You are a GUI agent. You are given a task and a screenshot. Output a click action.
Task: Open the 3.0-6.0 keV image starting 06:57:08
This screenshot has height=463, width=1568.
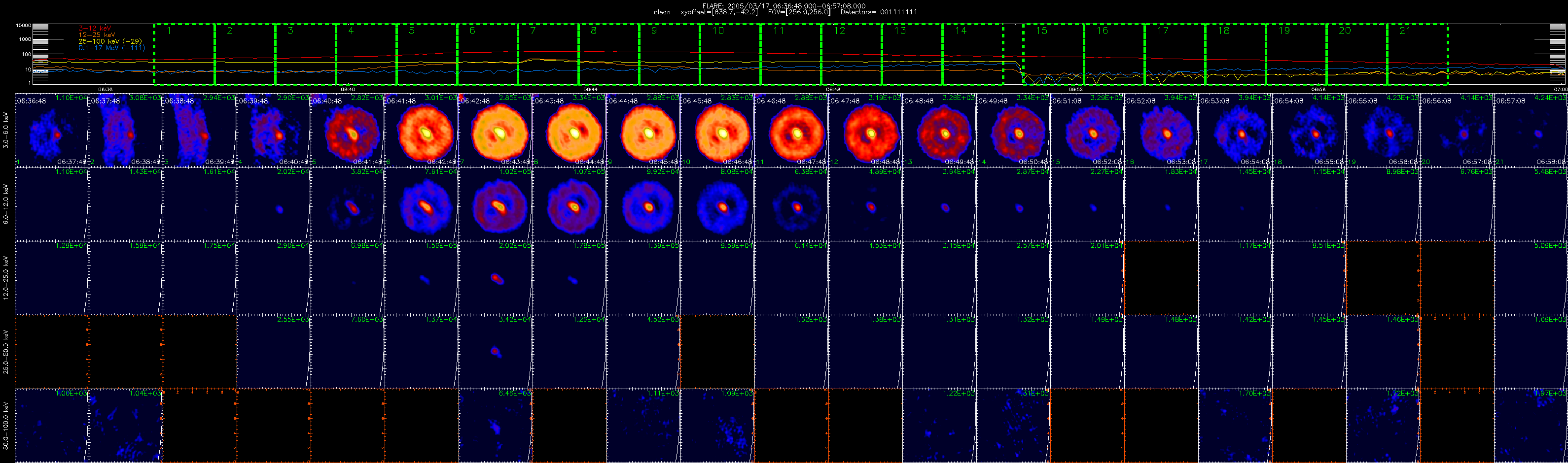tap(1531, 130)
